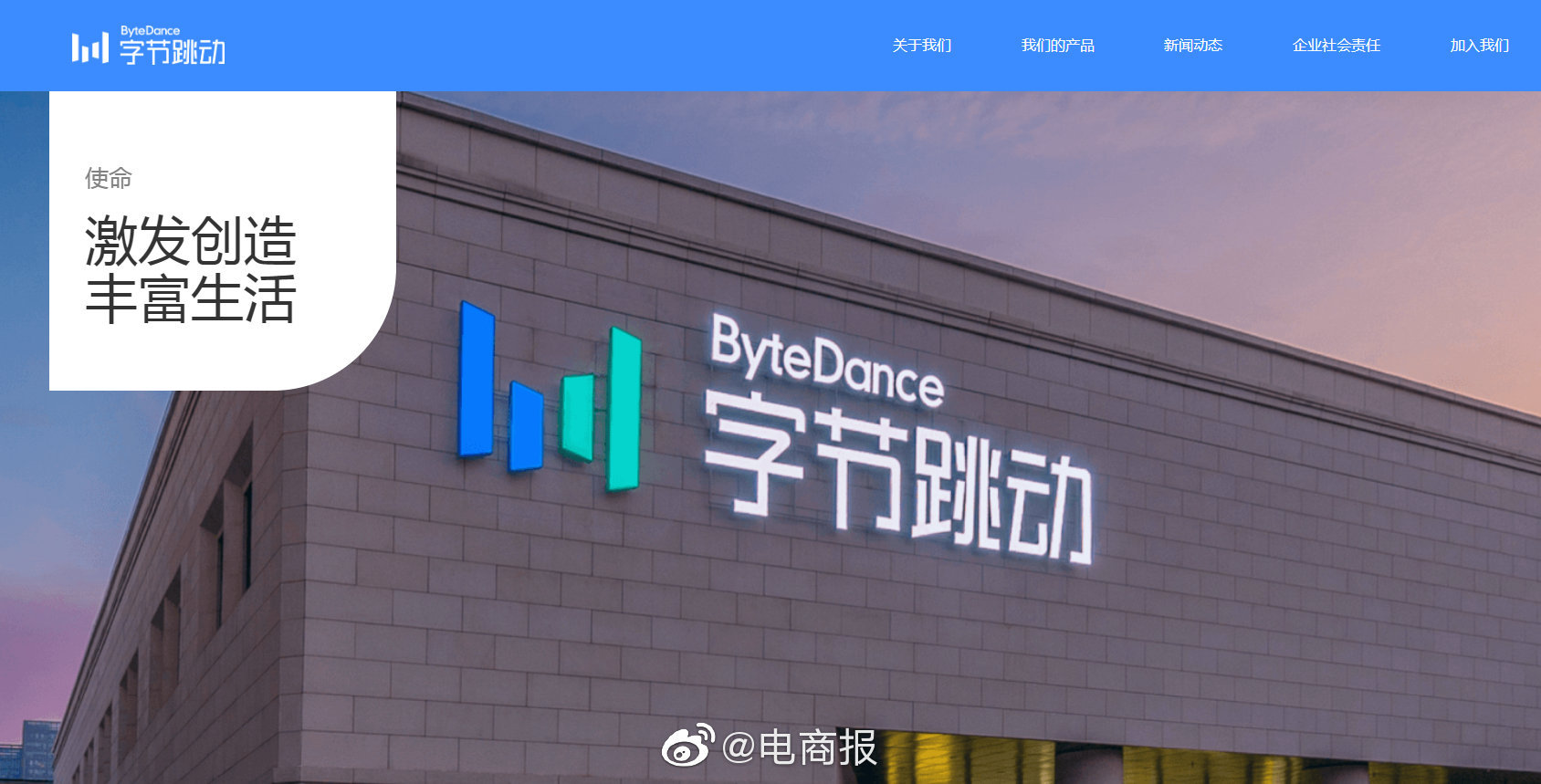1541x784 pixels.
Task: Click the 使命 label in white card
Action: 109,178
